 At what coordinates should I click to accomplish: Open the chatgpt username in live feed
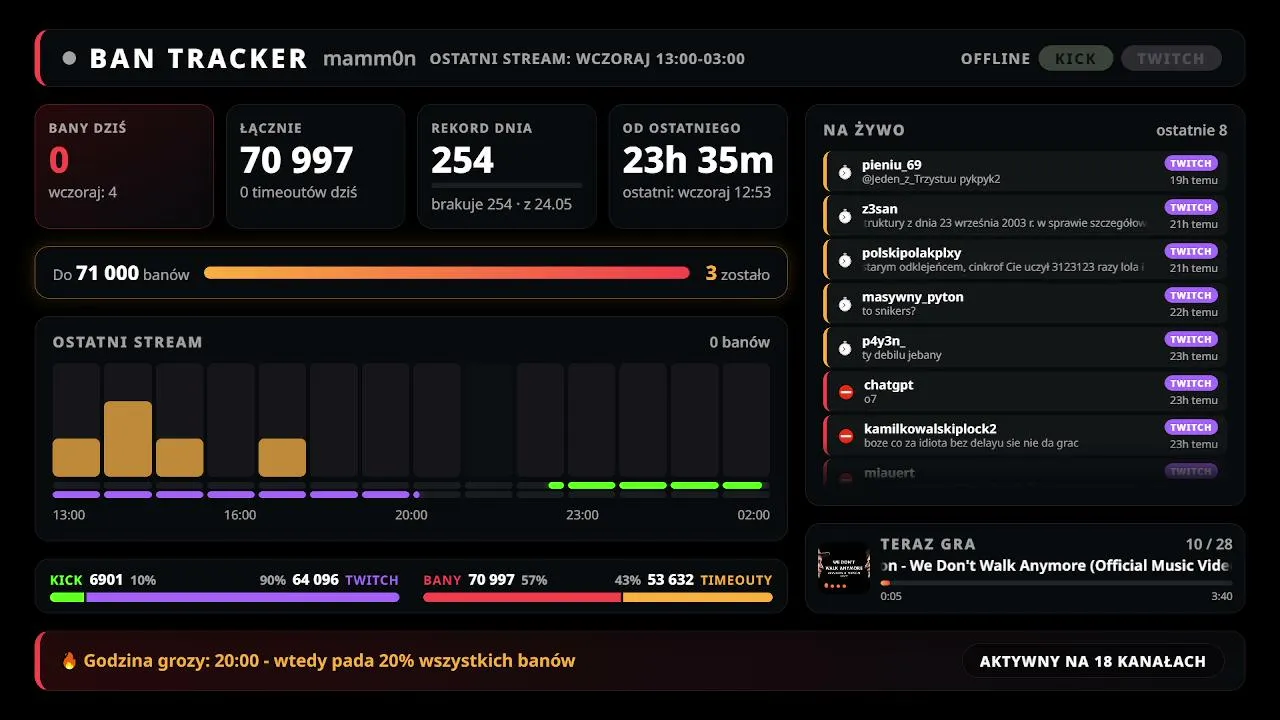(x=889, y=384)
